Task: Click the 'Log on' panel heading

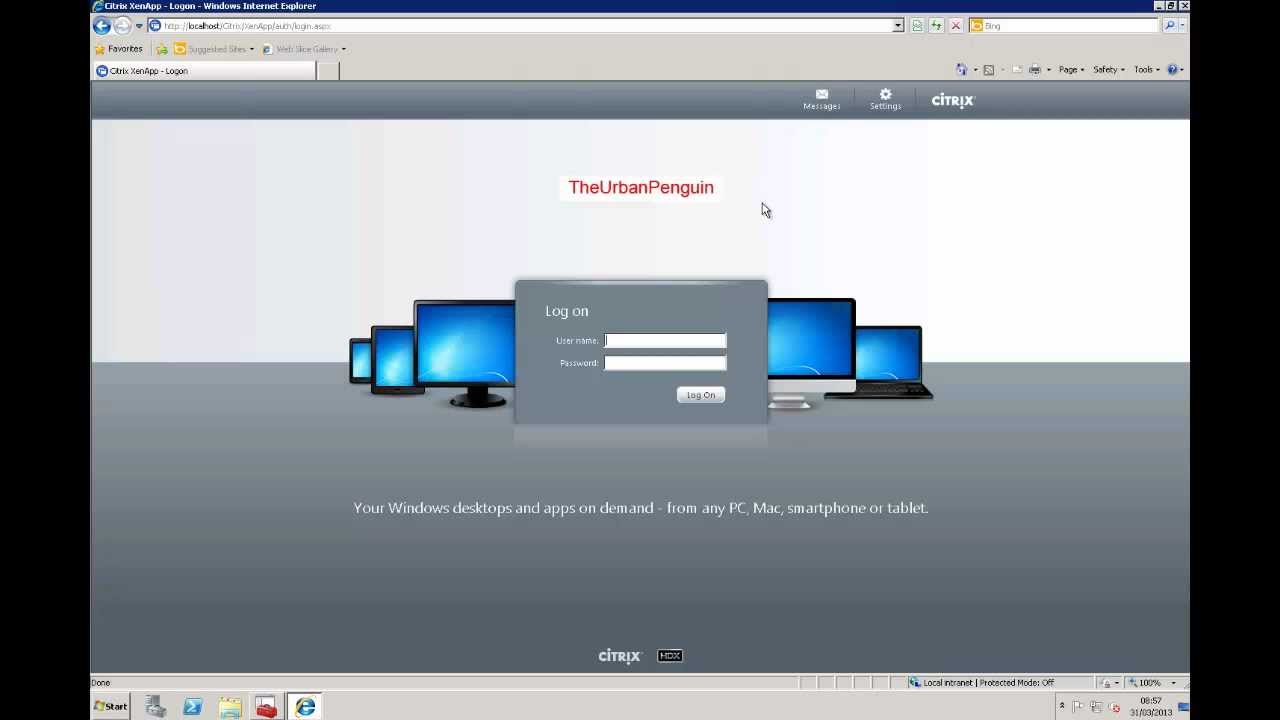Action: point(567,311)
